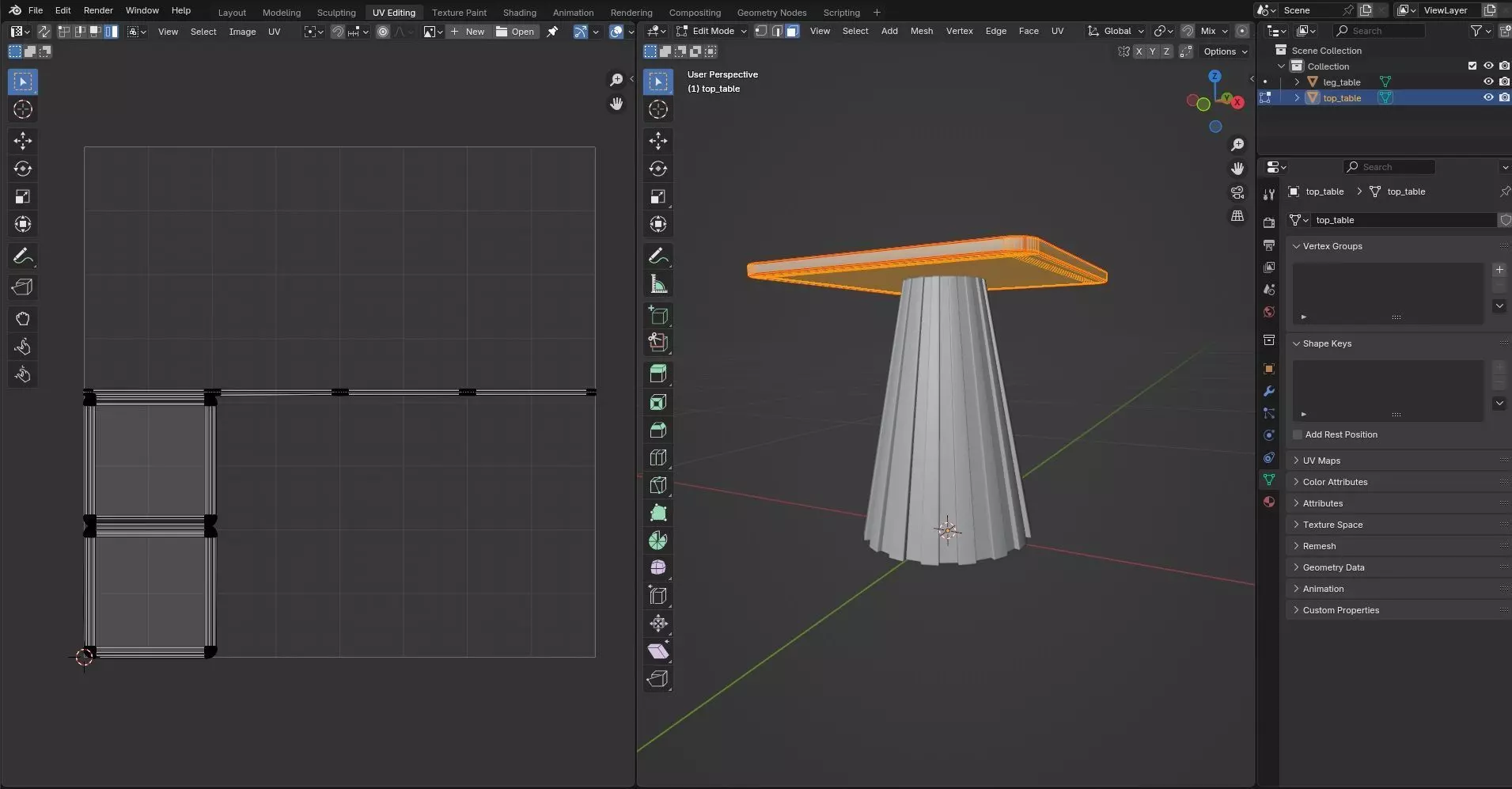This screenshot has width=1512, height=789.
Task: Expand the Color Attributes panel
Action: 1335,482
